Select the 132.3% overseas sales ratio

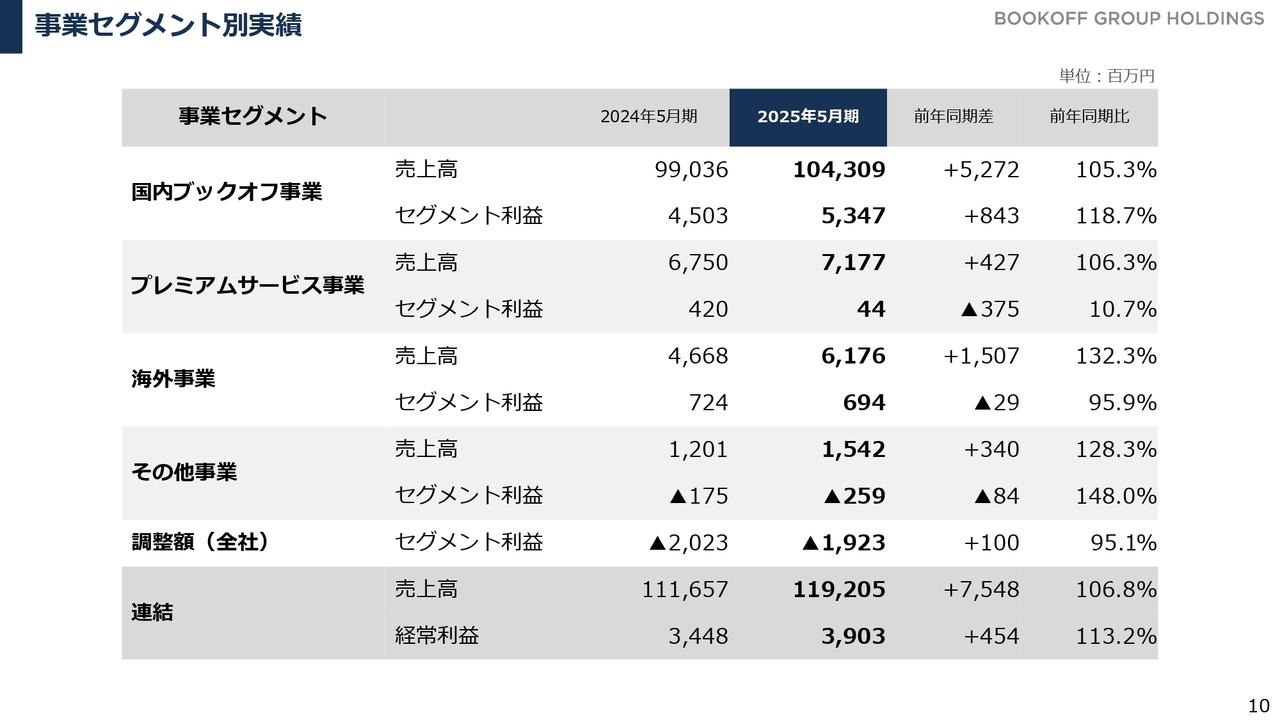[x=1116, y=356]
